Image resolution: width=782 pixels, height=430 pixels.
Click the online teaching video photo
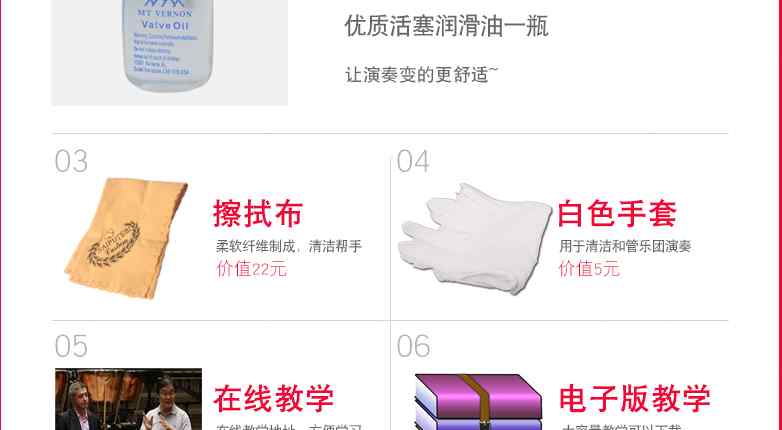pyautogui.click(x=129, y=399)
